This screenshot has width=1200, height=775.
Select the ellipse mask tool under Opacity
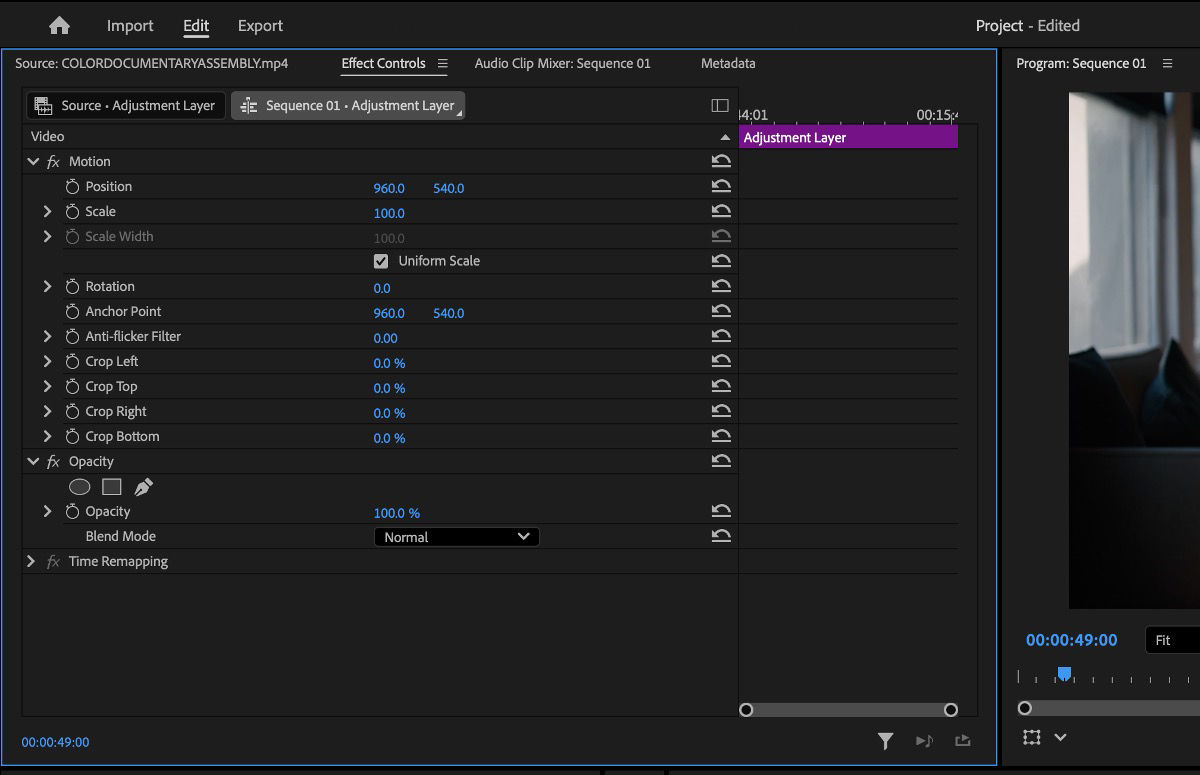coord(79,486)
